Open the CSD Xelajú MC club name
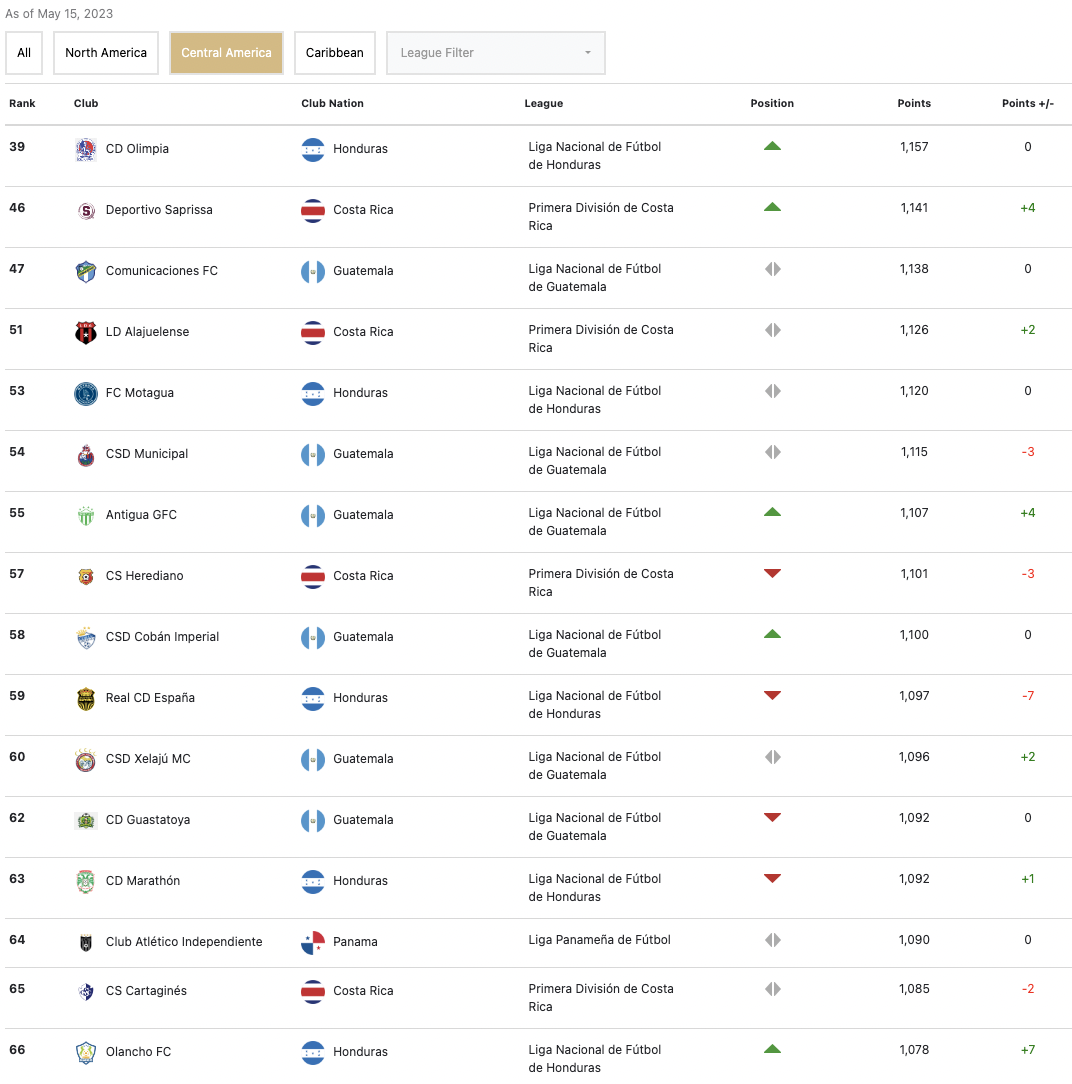 click(148, 758)
